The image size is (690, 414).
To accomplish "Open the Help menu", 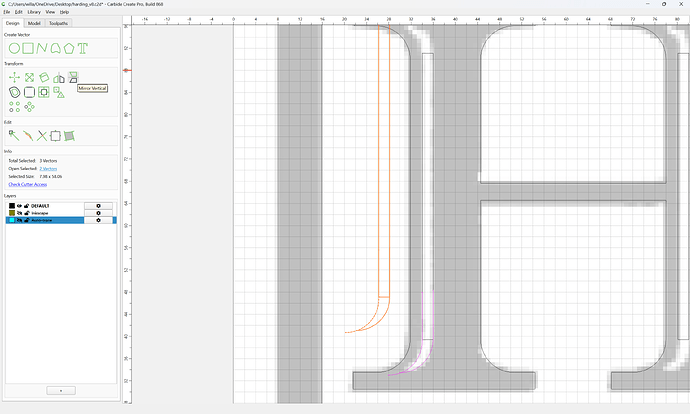I will pyautogui.click(x=64, y=12).
